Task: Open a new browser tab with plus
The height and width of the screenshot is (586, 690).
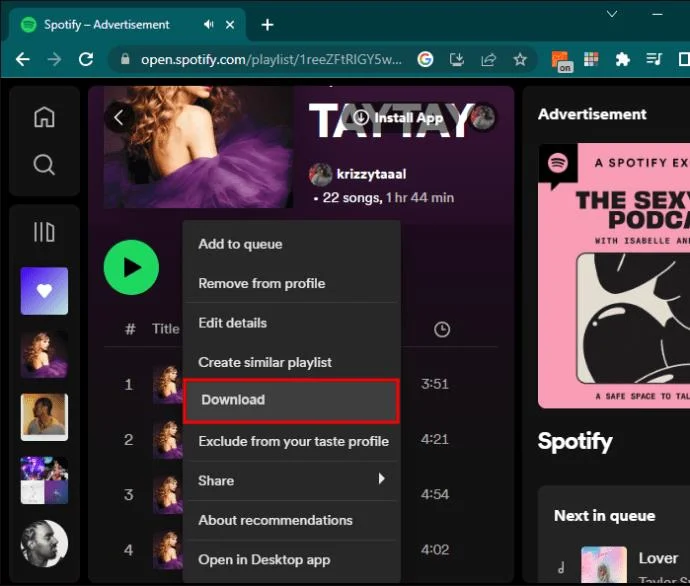Action: [267, 25]
